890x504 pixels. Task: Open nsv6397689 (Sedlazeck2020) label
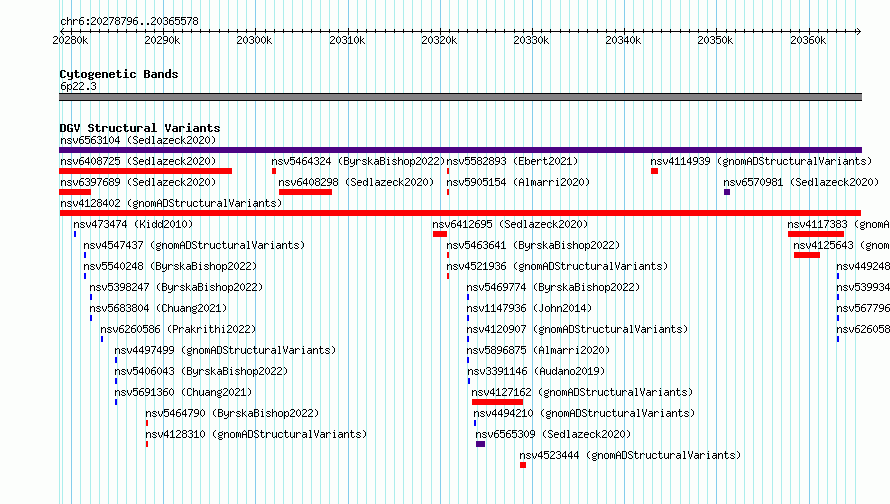point(138,182)
